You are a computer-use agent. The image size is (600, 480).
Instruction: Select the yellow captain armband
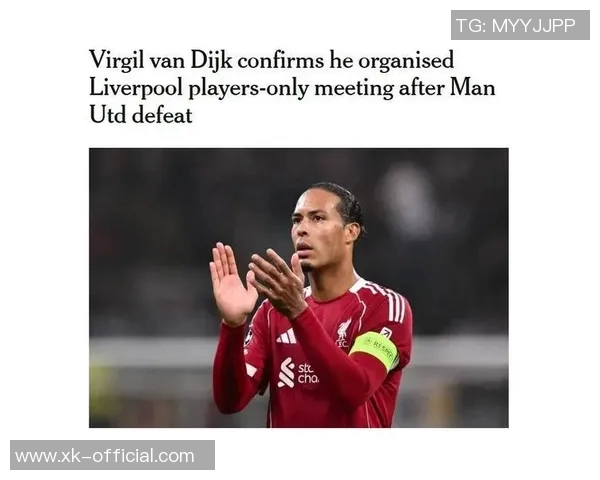coord(375,349)
